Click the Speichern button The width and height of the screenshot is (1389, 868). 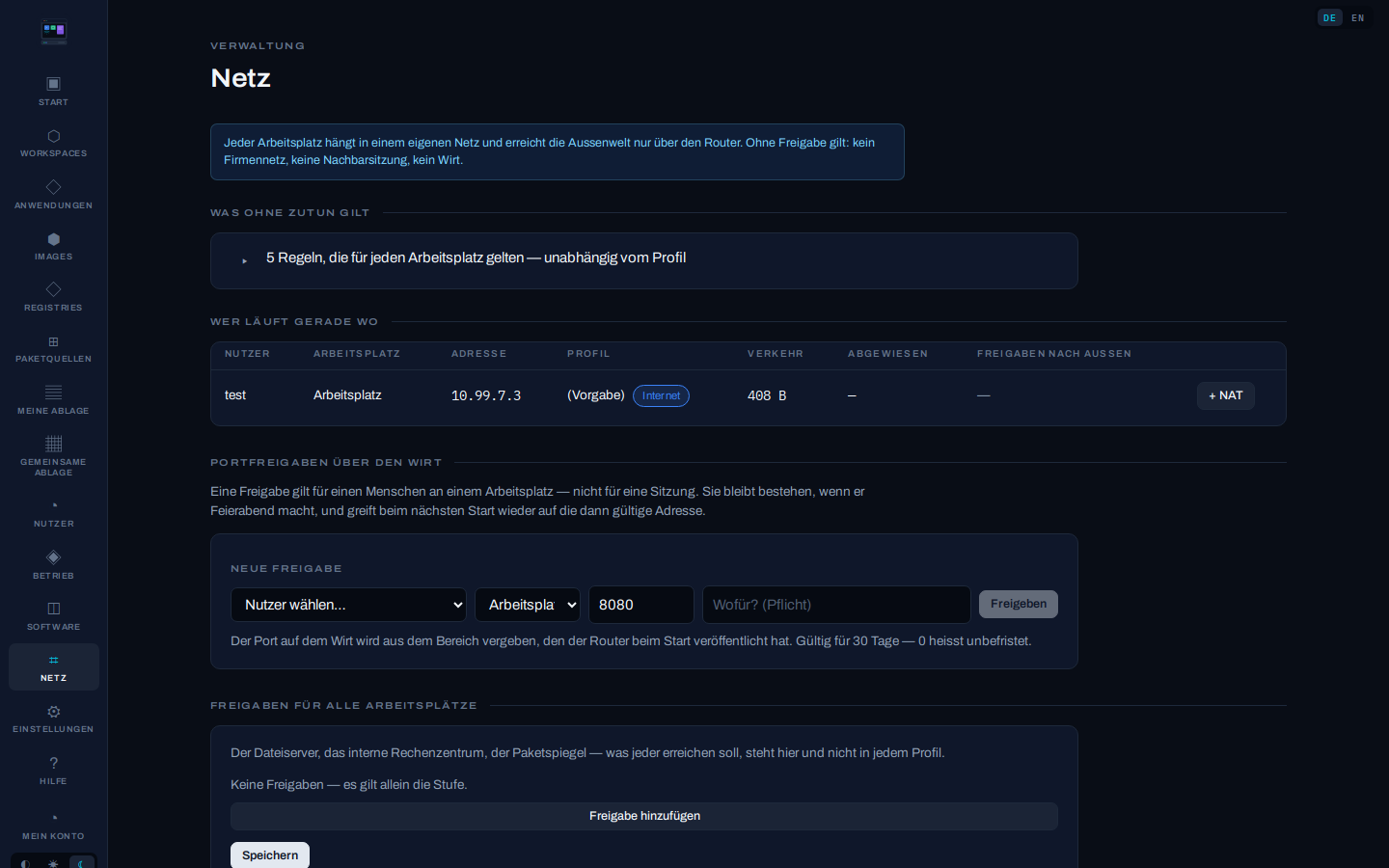270,855
